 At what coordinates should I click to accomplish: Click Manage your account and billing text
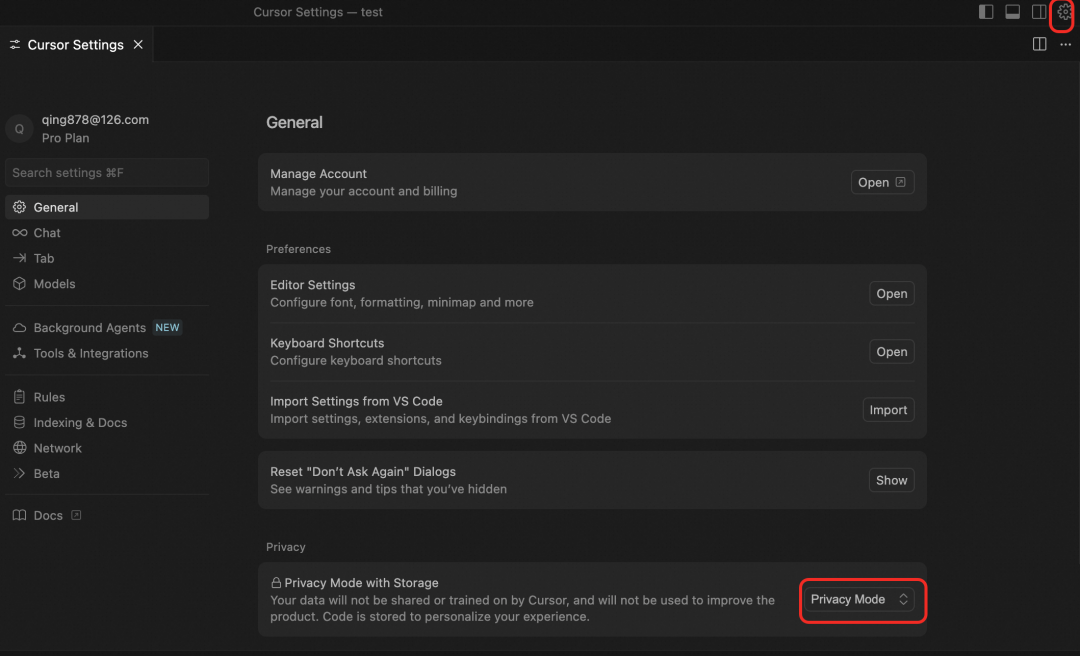click(x=364, y=191)
